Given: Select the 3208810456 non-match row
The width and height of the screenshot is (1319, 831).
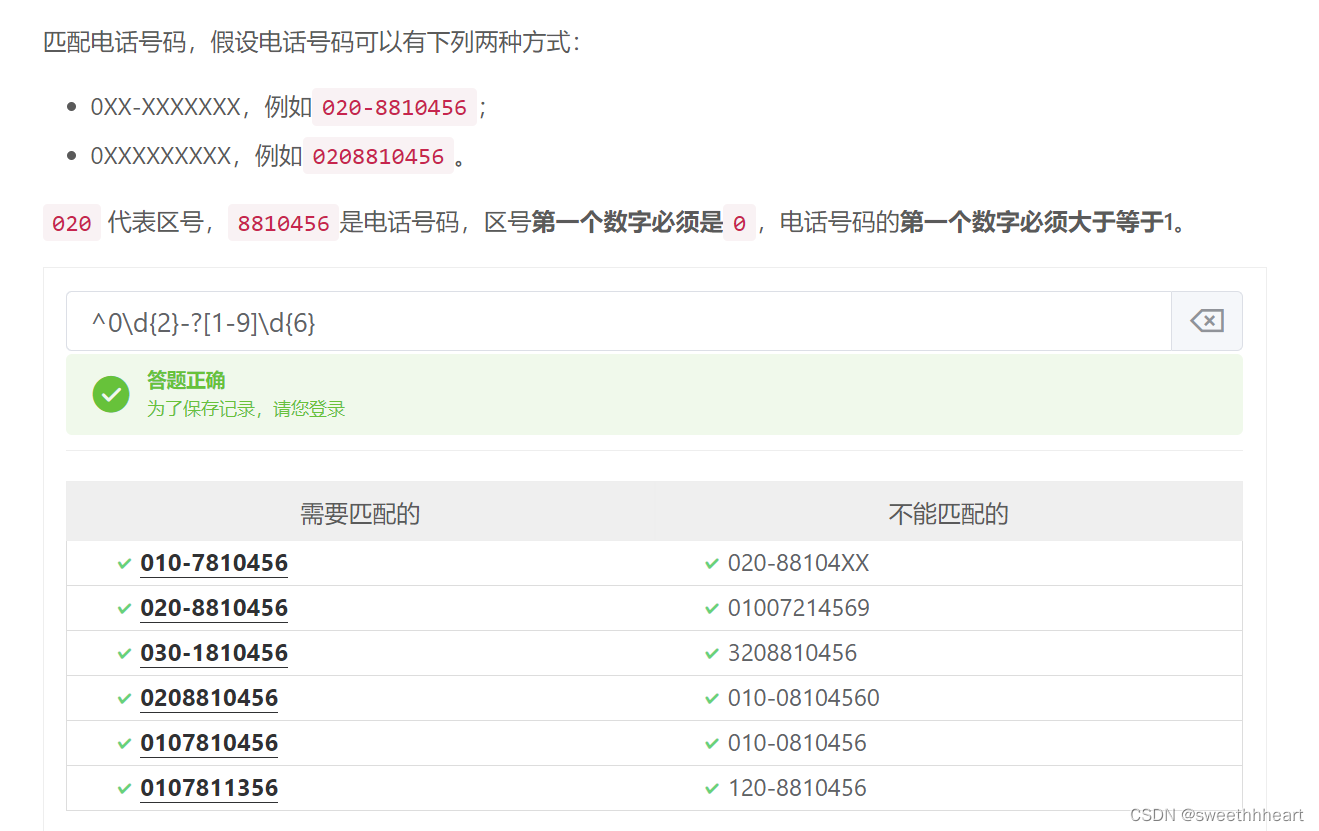Looking at the screenshot, I should pos(792,653).
